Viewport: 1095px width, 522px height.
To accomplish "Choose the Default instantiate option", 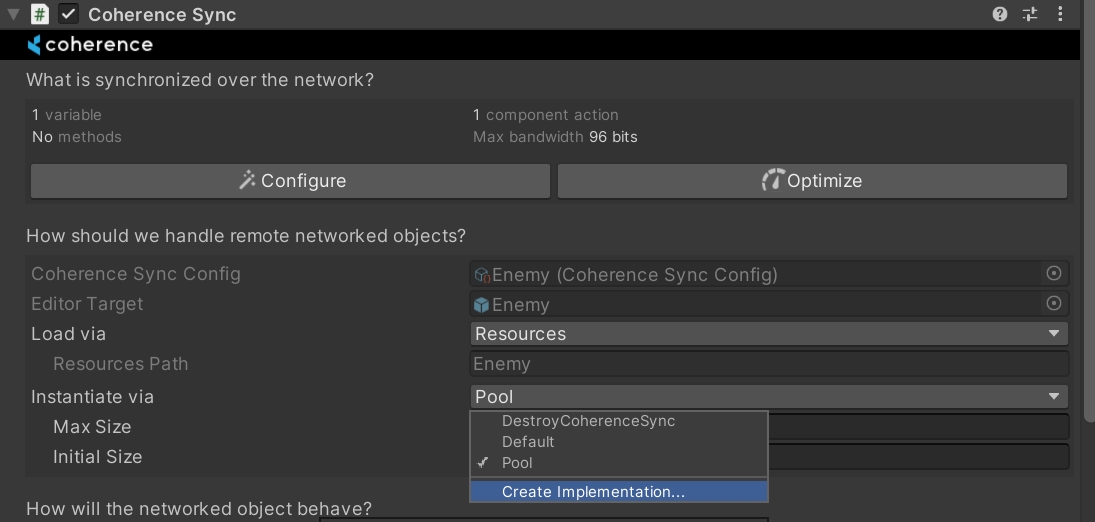I will [528, 442].
